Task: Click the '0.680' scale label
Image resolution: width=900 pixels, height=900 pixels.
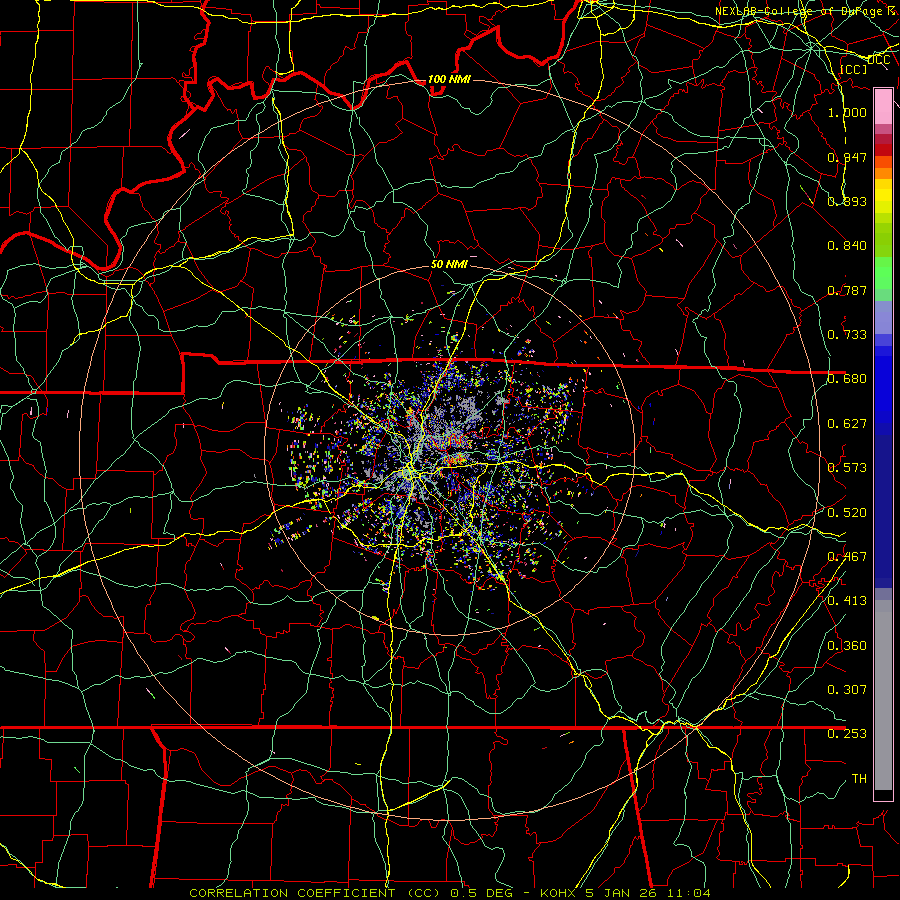Action: click(x=847, y=379)
